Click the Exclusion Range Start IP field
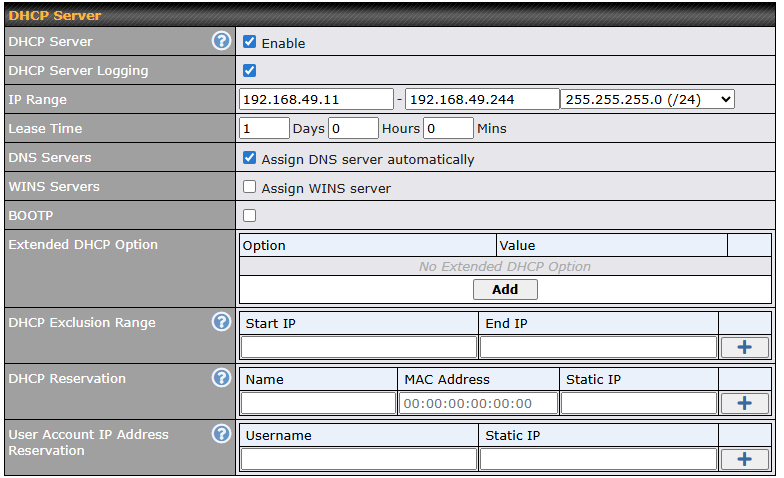784x478 pixels. tap(359, 347)
